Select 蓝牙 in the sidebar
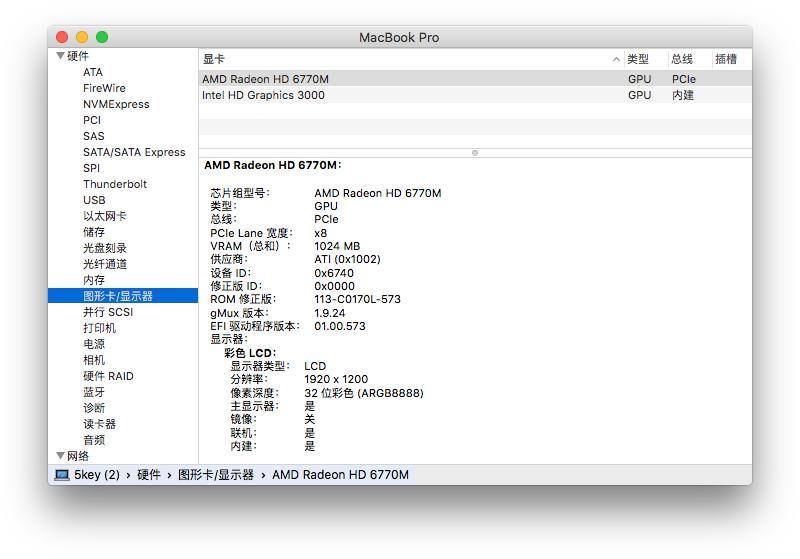800x559 pixels. 94,392
